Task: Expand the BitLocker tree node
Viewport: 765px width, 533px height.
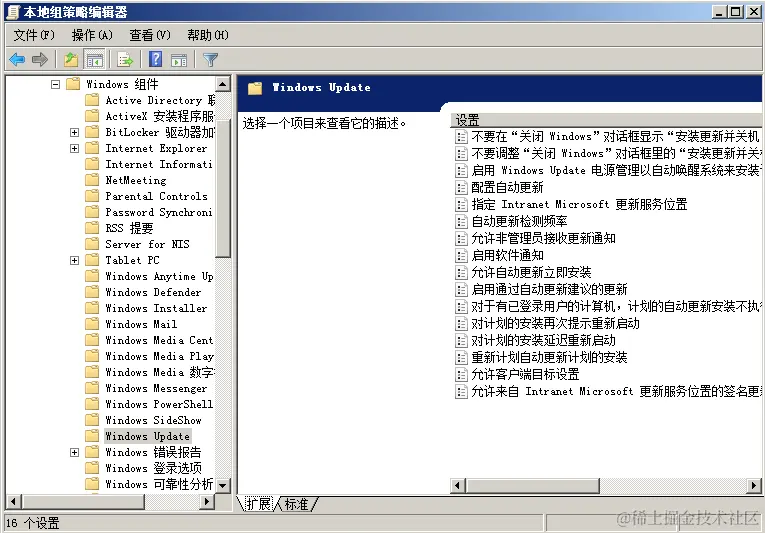Action: tap(74, 132)
